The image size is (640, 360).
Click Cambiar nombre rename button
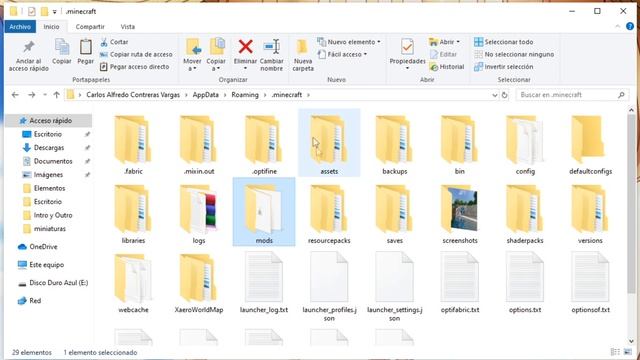(x=271, y=56)
